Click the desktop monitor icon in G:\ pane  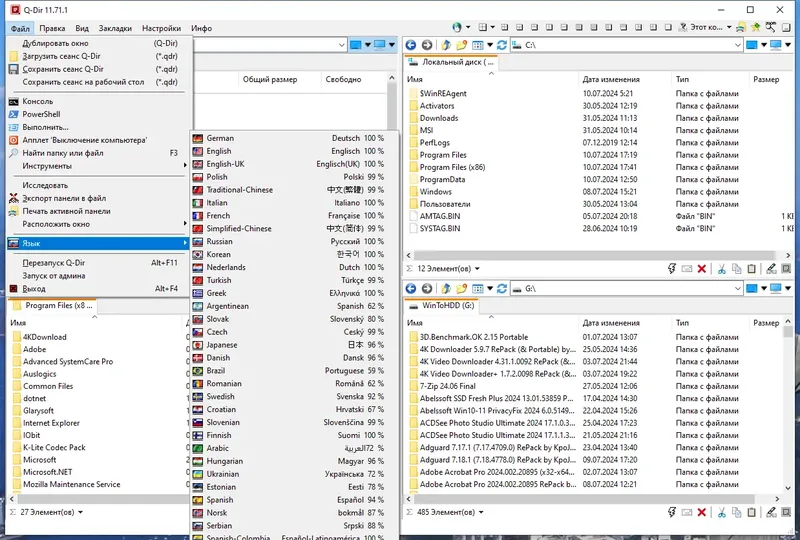pyautogui.click(x=776, y=288)
